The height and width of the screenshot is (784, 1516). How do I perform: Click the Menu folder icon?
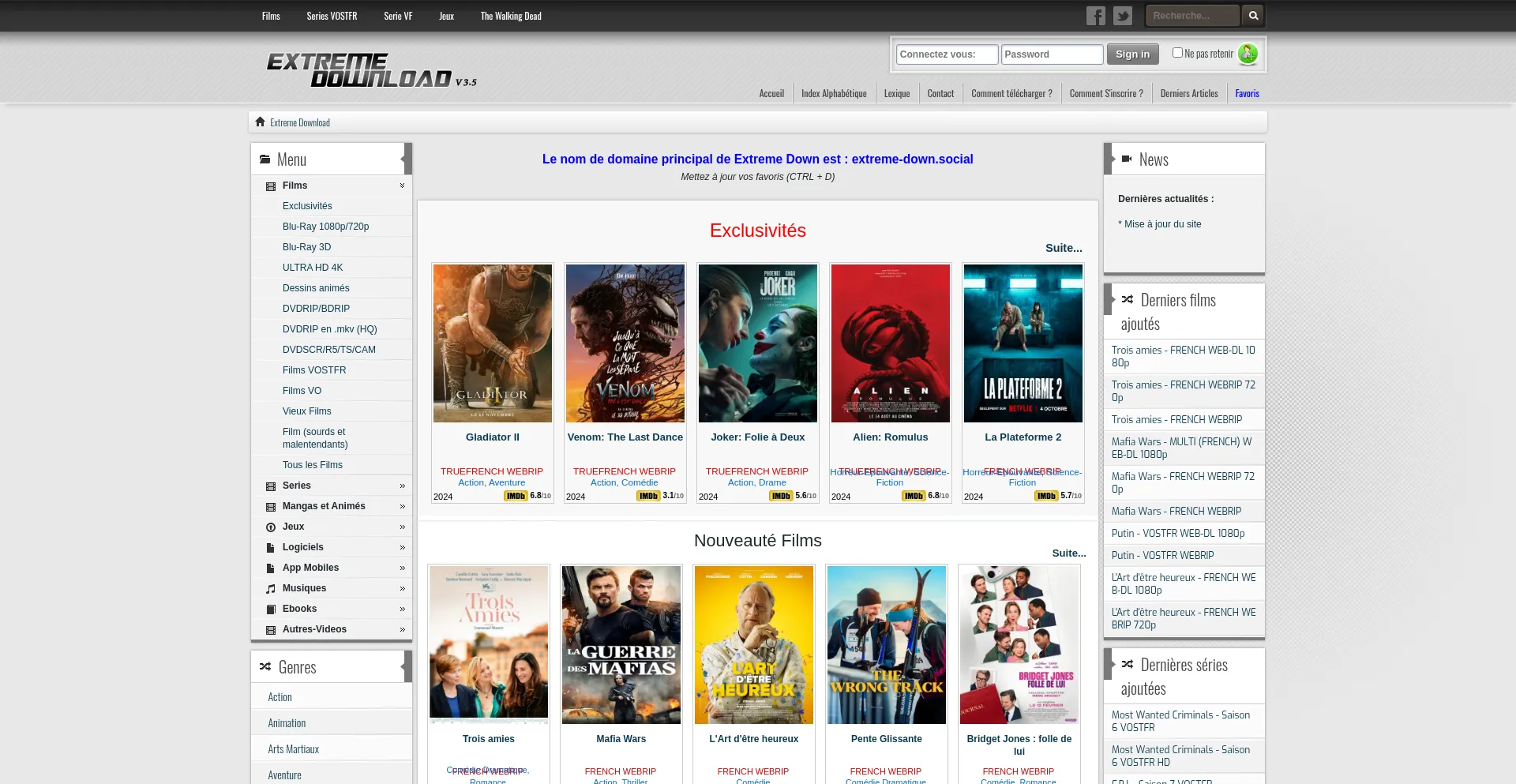(x=265, y=159)
